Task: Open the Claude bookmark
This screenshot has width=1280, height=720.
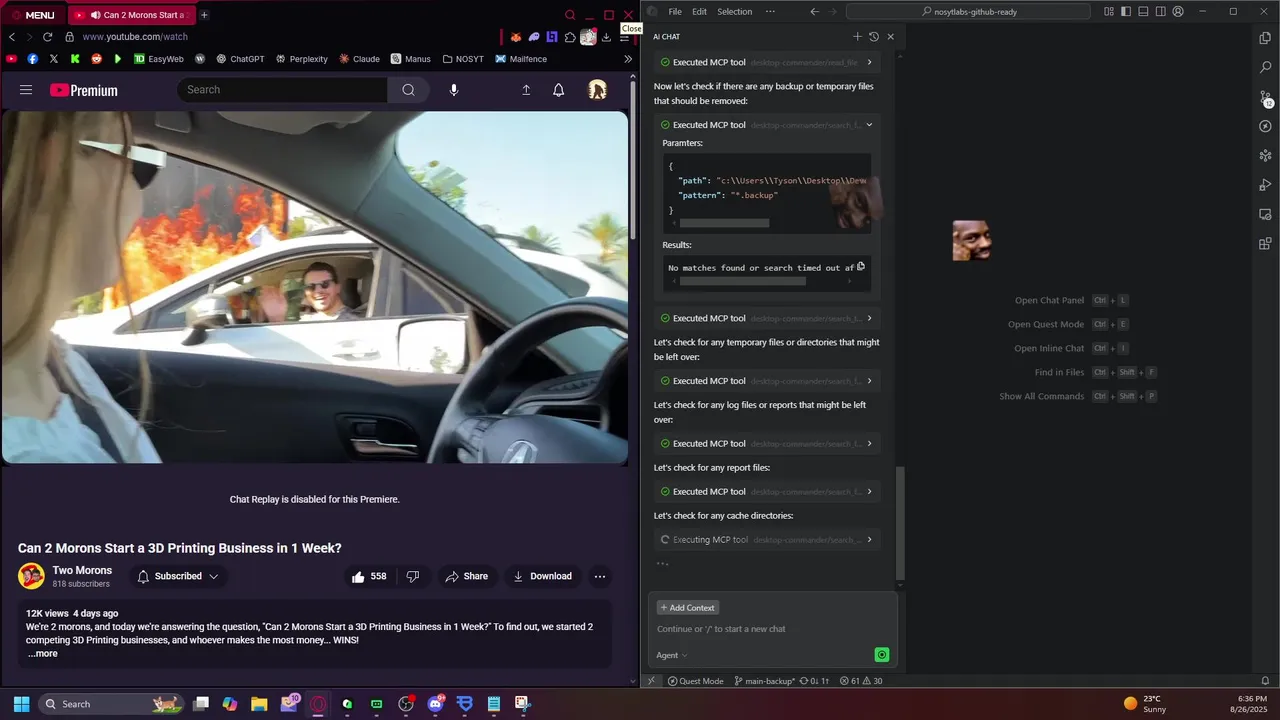Action: 359,59
